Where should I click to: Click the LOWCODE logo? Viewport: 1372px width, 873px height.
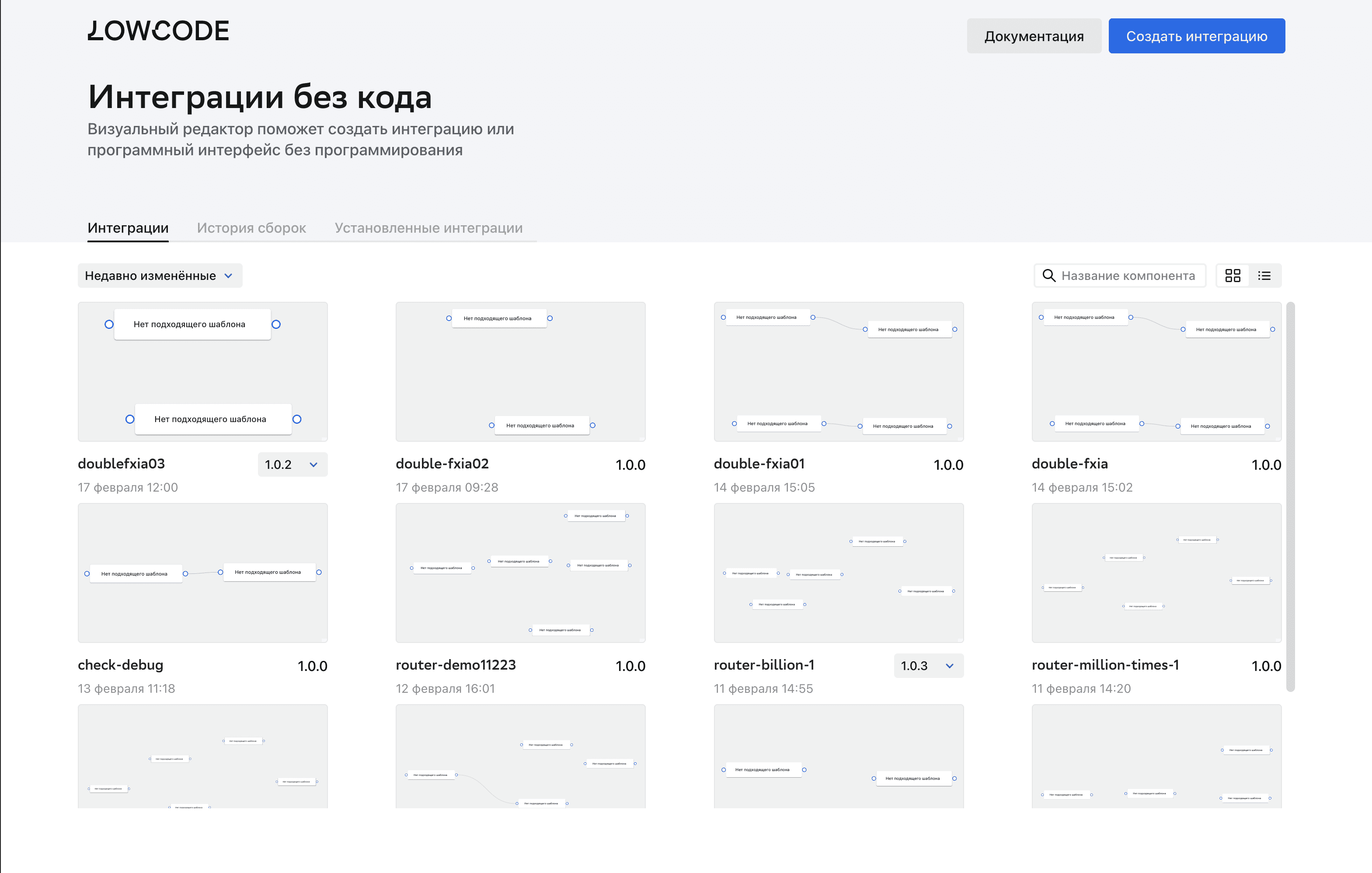tap(158, 31)
